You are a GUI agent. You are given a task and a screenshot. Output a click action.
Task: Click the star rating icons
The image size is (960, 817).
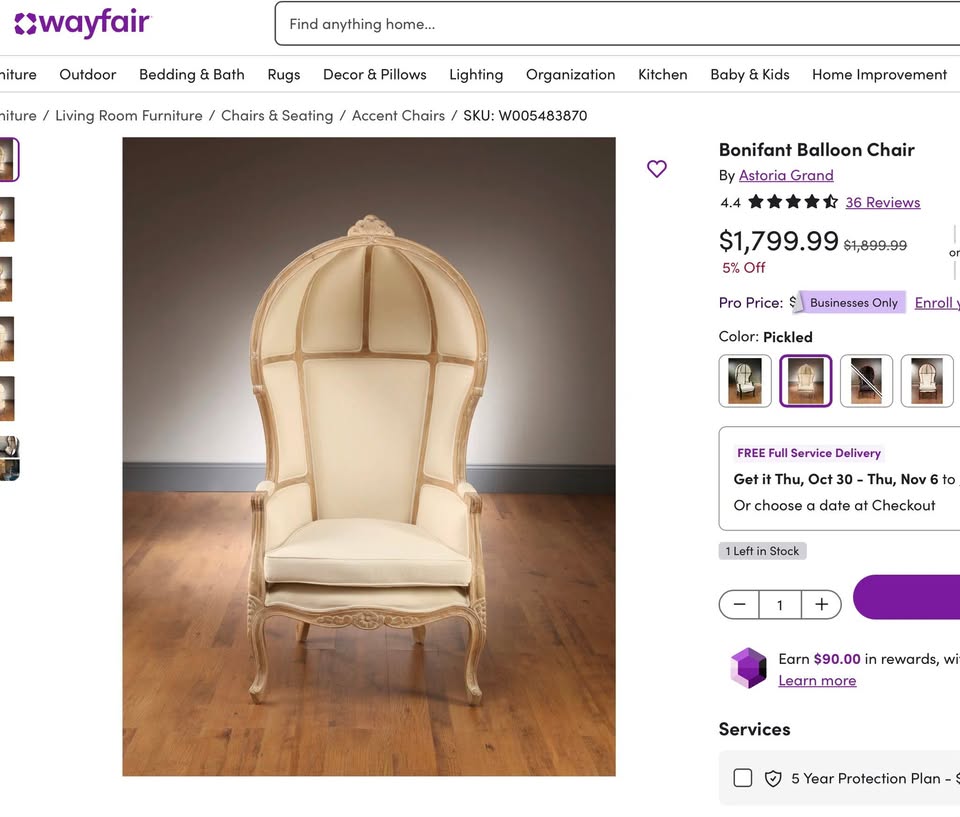coord(792,202)
